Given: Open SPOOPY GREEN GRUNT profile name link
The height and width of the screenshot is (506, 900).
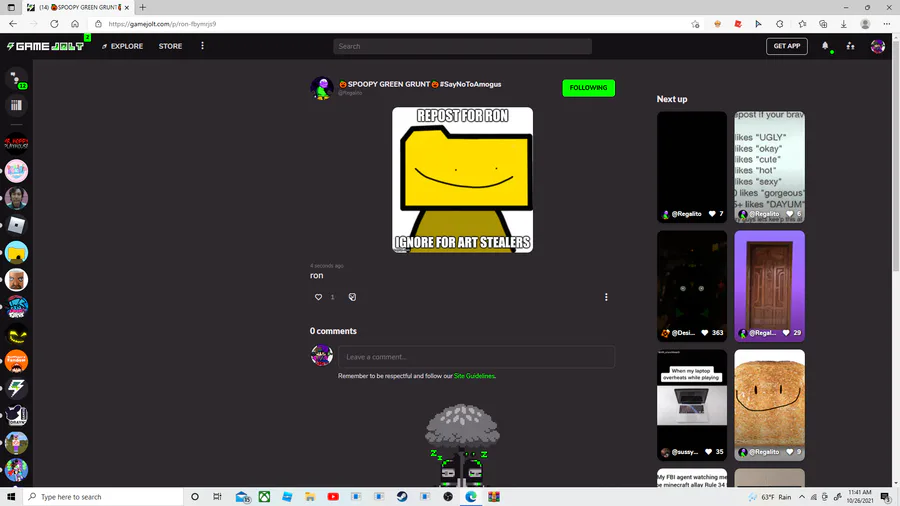Looking at the screenshot, I should coord(420,84).
